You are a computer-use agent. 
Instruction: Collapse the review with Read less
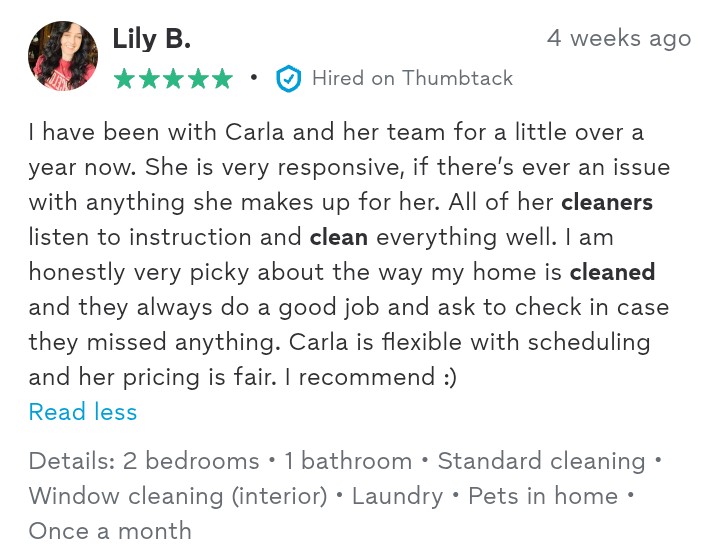click(83, 412)
